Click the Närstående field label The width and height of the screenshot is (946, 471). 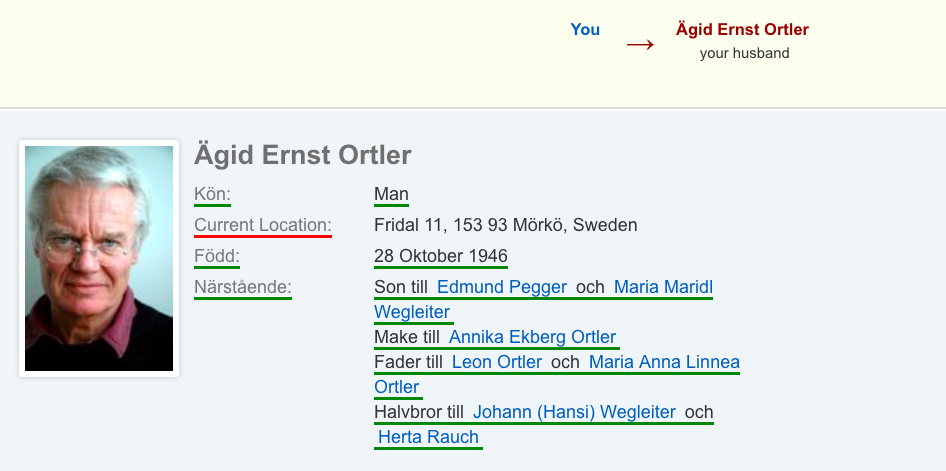[243, 288]
